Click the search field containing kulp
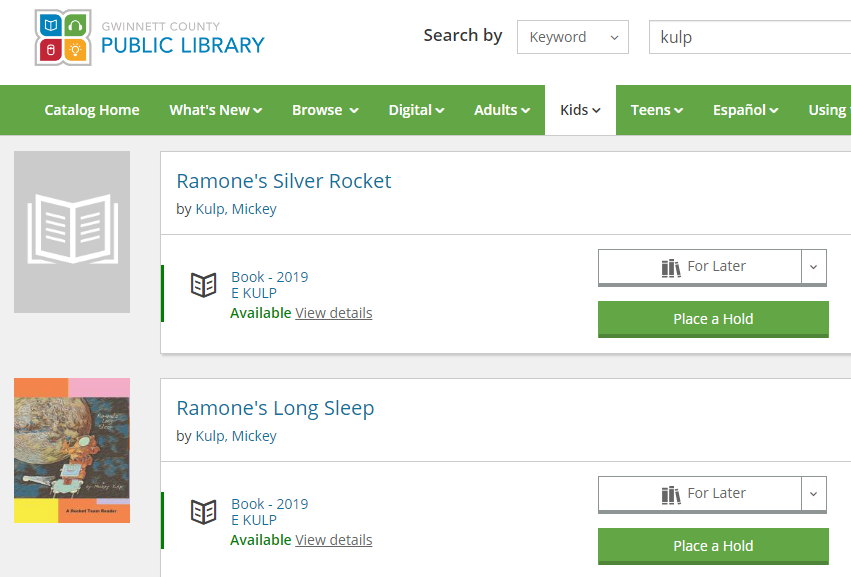 click(750, 37)
